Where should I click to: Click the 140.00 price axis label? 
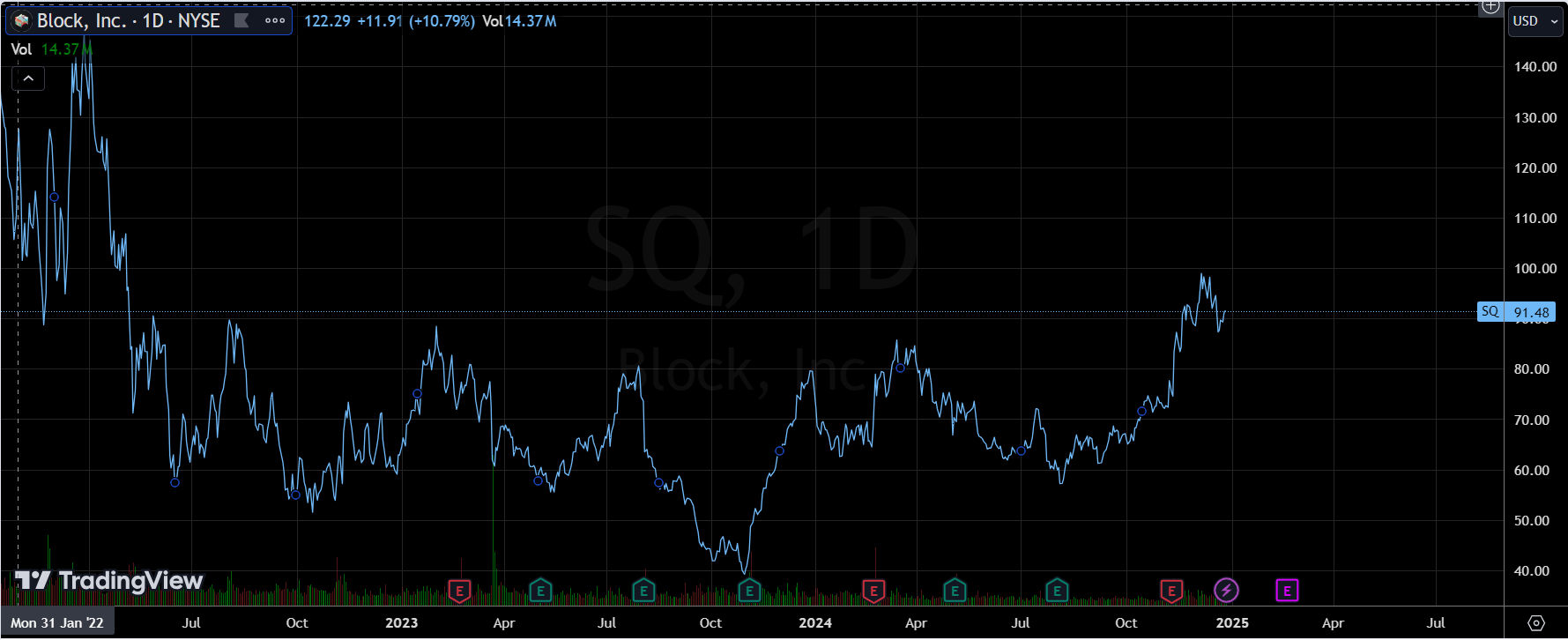[1535, 67]
